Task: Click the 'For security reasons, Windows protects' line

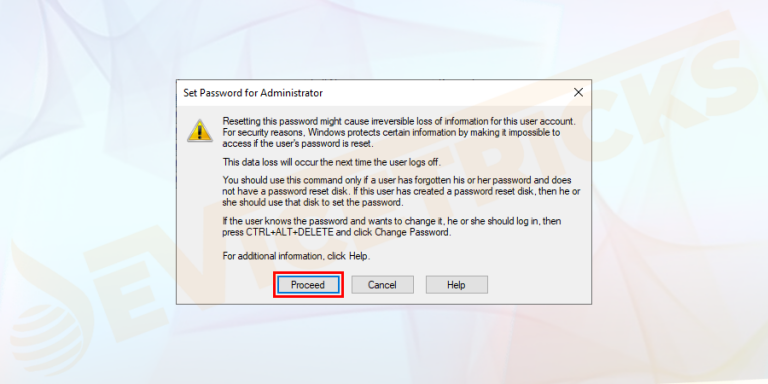Action: point(392,133)
